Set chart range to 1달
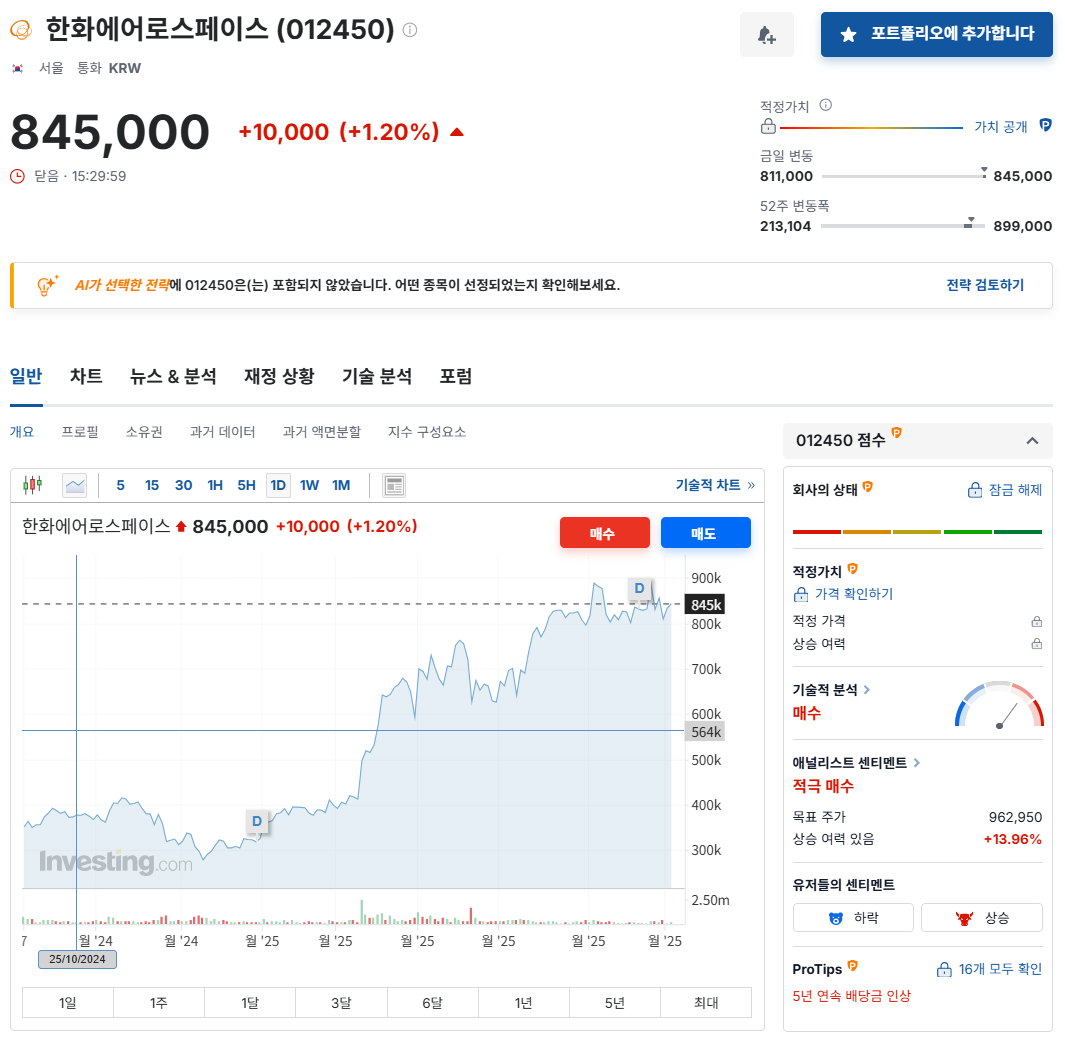The height and width of the screenshot is (1039, 1065). point(250,1002)
